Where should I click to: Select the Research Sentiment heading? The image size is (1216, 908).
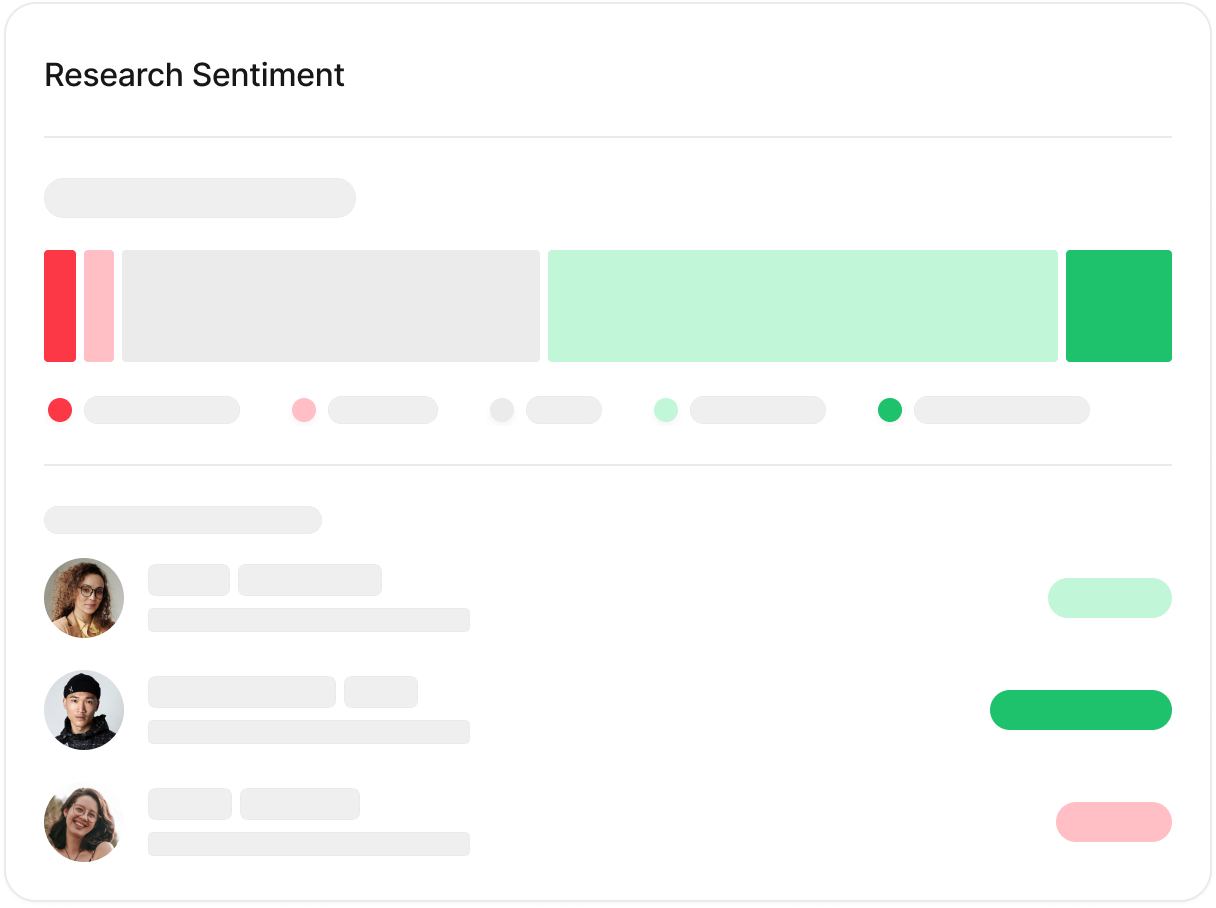(193, 74)
